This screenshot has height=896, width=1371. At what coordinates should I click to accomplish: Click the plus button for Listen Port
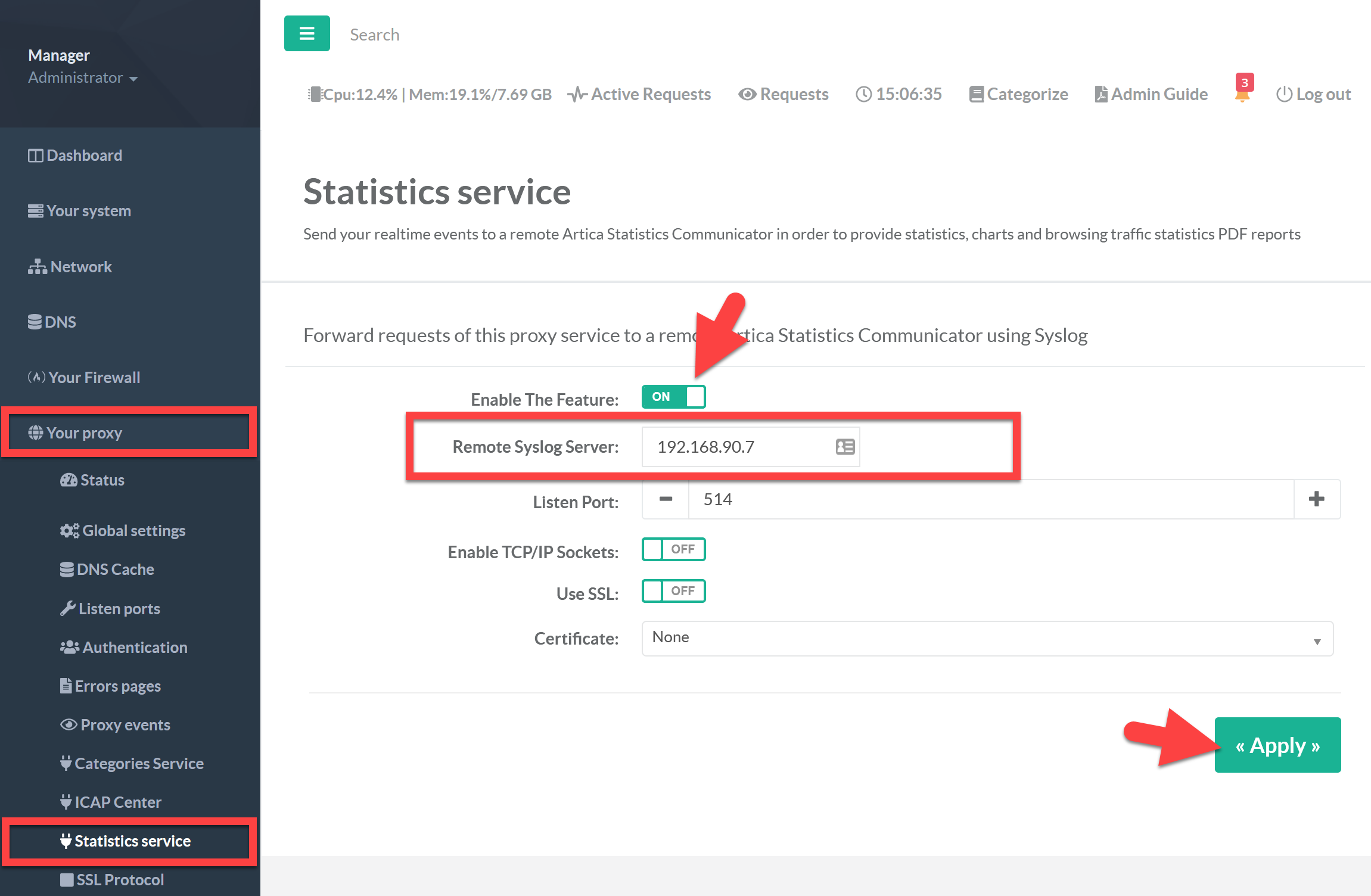tap(1317, 499)
